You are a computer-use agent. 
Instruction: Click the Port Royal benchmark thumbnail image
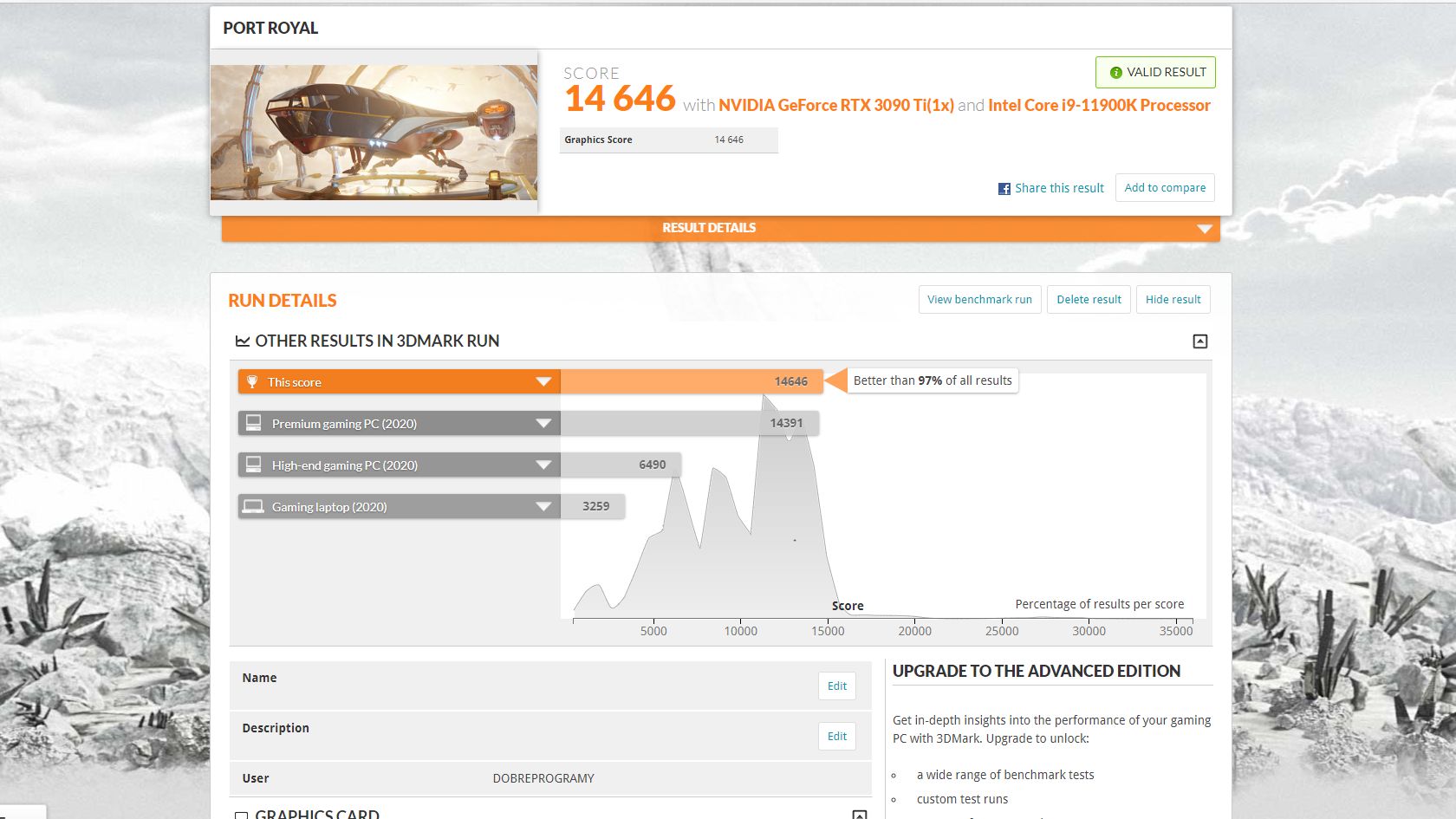[374, 133]
